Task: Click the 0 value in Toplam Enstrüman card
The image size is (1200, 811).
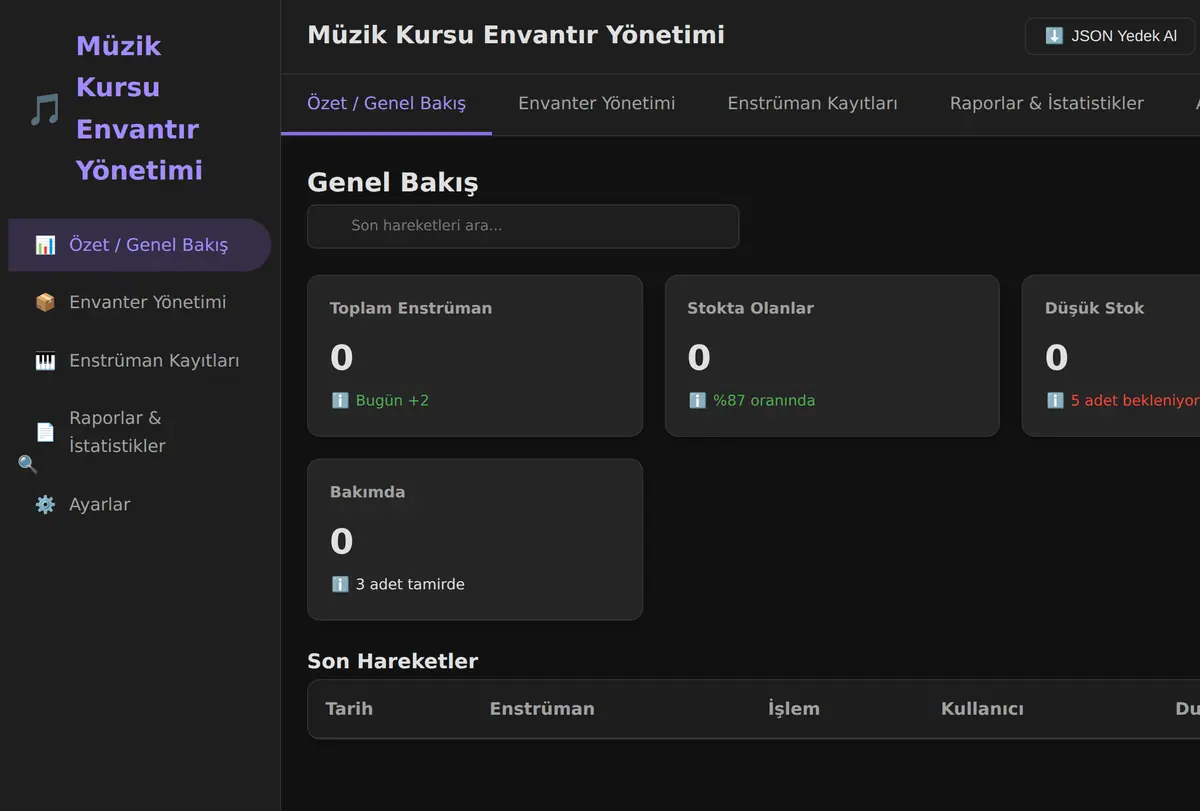Action: pyautogui.click(x=342, y=358)
